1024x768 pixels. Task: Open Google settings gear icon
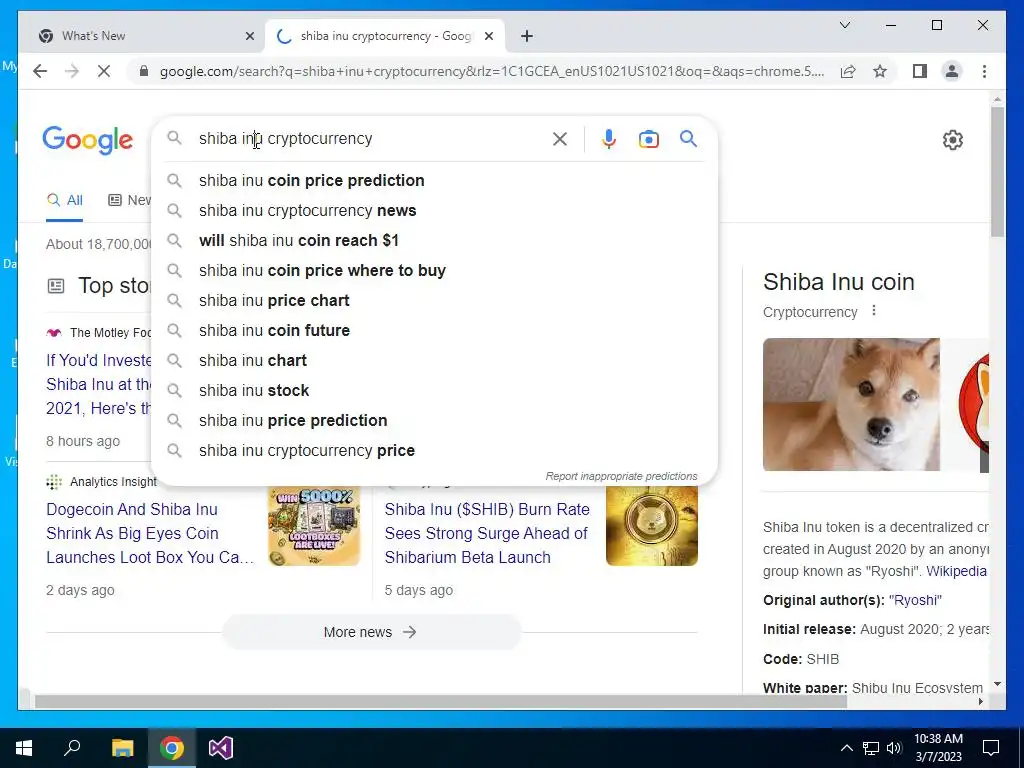coord(953,140)
